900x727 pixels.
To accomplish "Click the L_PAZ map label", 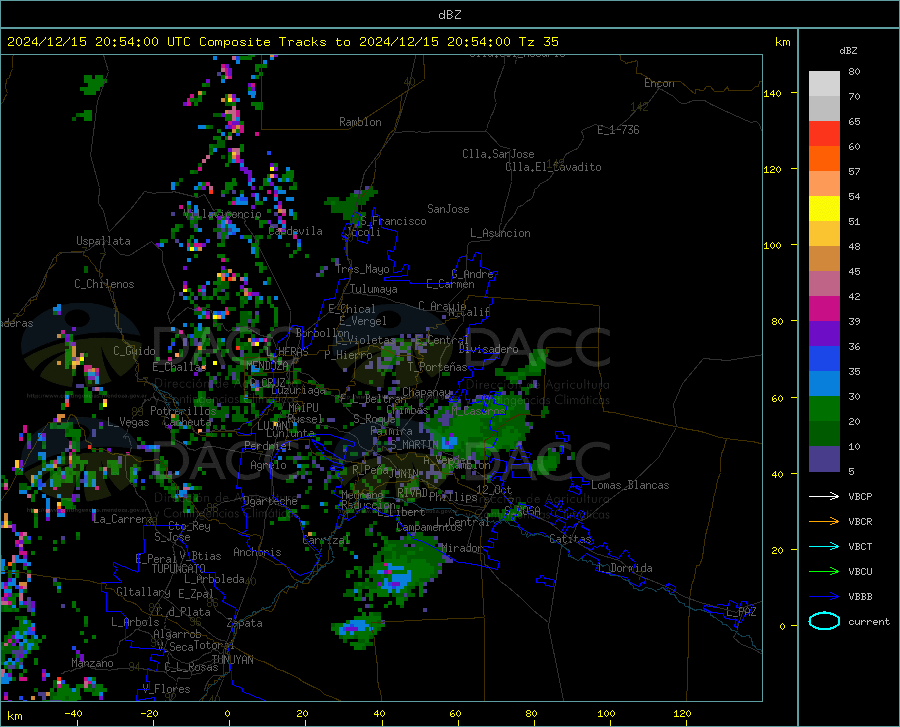I will click(741, 612).
